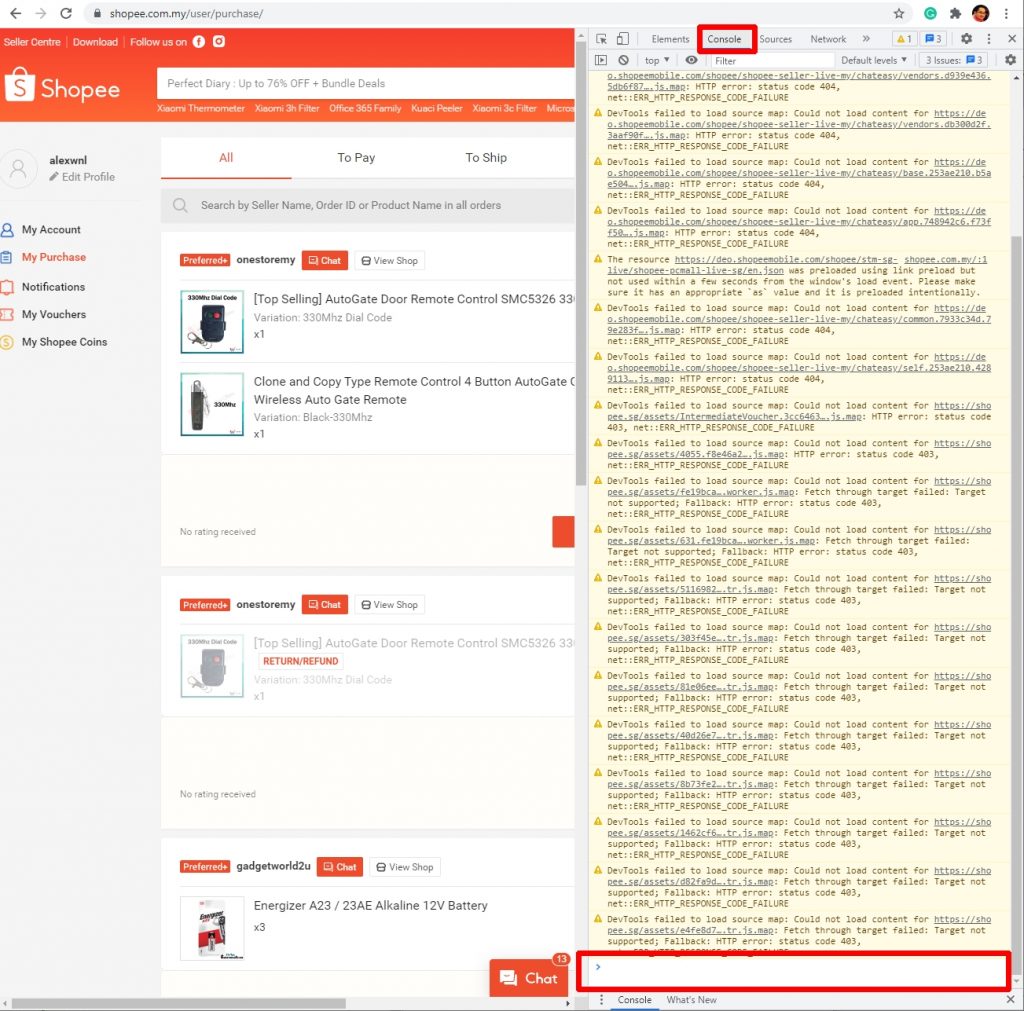Click the View Shop button for gadgetworld2u
1024x1011 pixels.
(405, 867)
